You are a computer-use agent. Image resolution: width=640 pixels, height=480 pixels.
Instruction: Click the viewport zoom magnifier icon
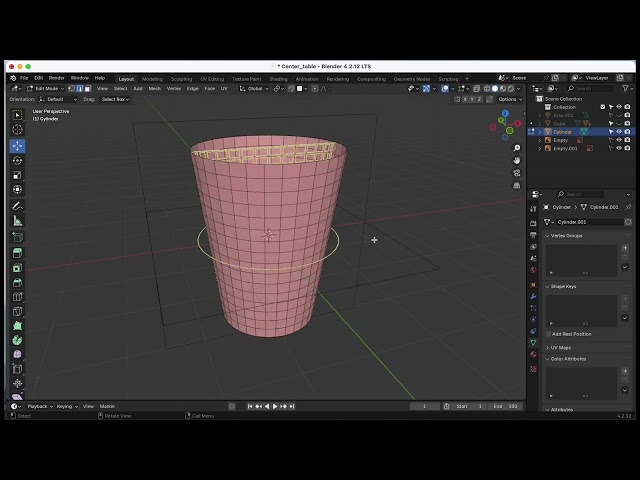(517, 148)
